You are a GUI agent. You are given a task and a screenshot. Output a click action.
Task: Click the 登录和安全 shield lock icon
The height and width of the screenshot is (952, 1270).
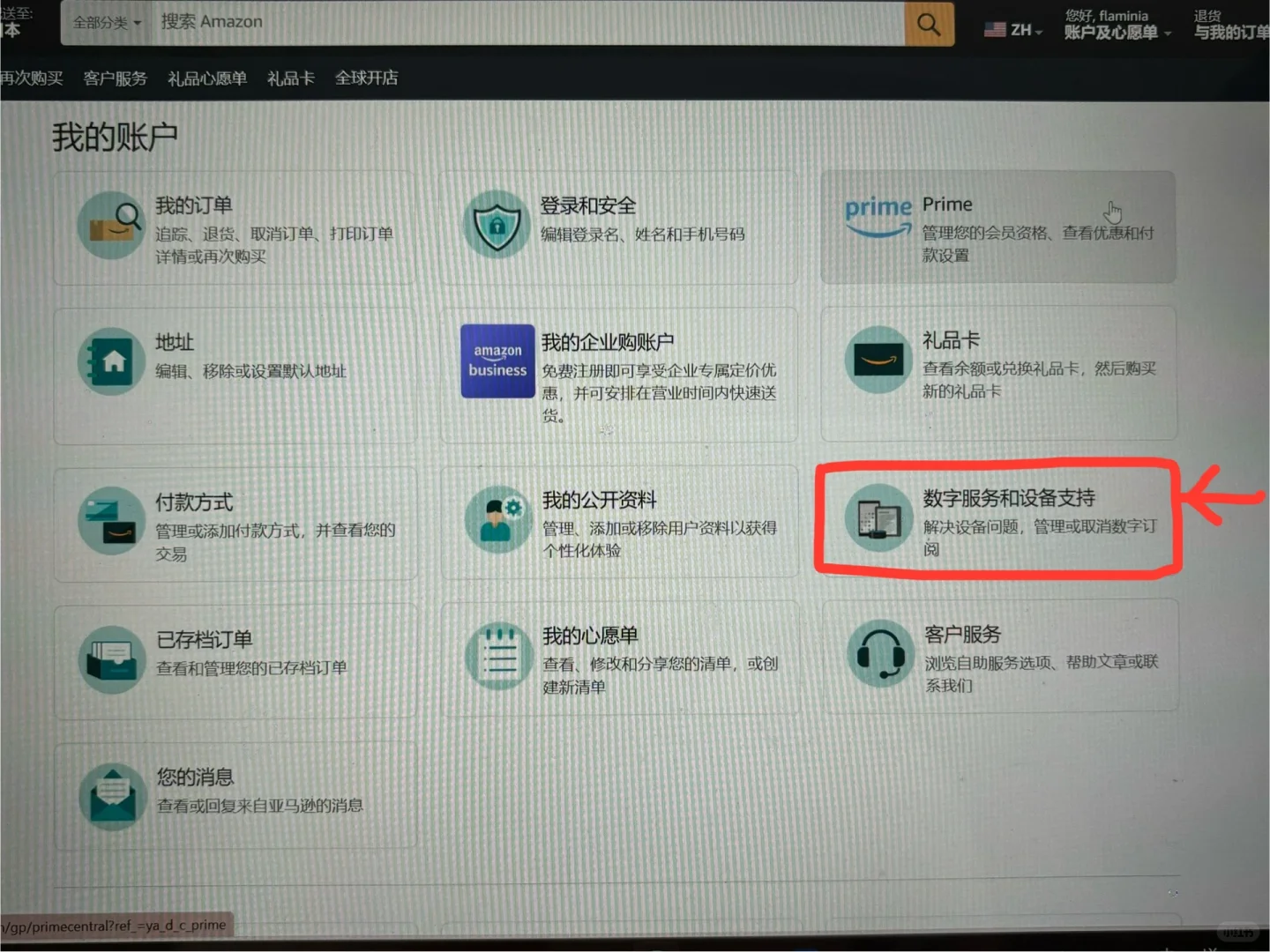(x=497, y=224)
